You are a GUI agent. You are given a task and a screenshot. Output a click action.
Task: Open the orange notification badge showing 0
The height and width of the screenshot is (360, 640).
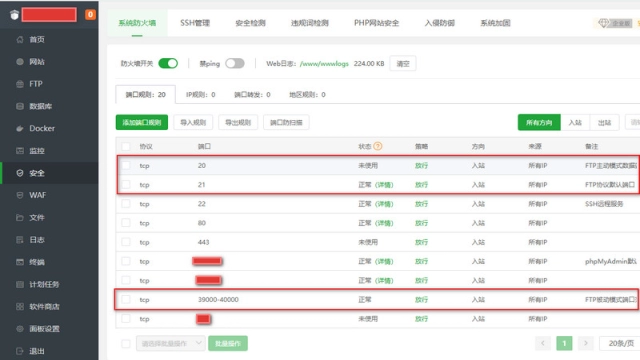(x=90, y=15)
